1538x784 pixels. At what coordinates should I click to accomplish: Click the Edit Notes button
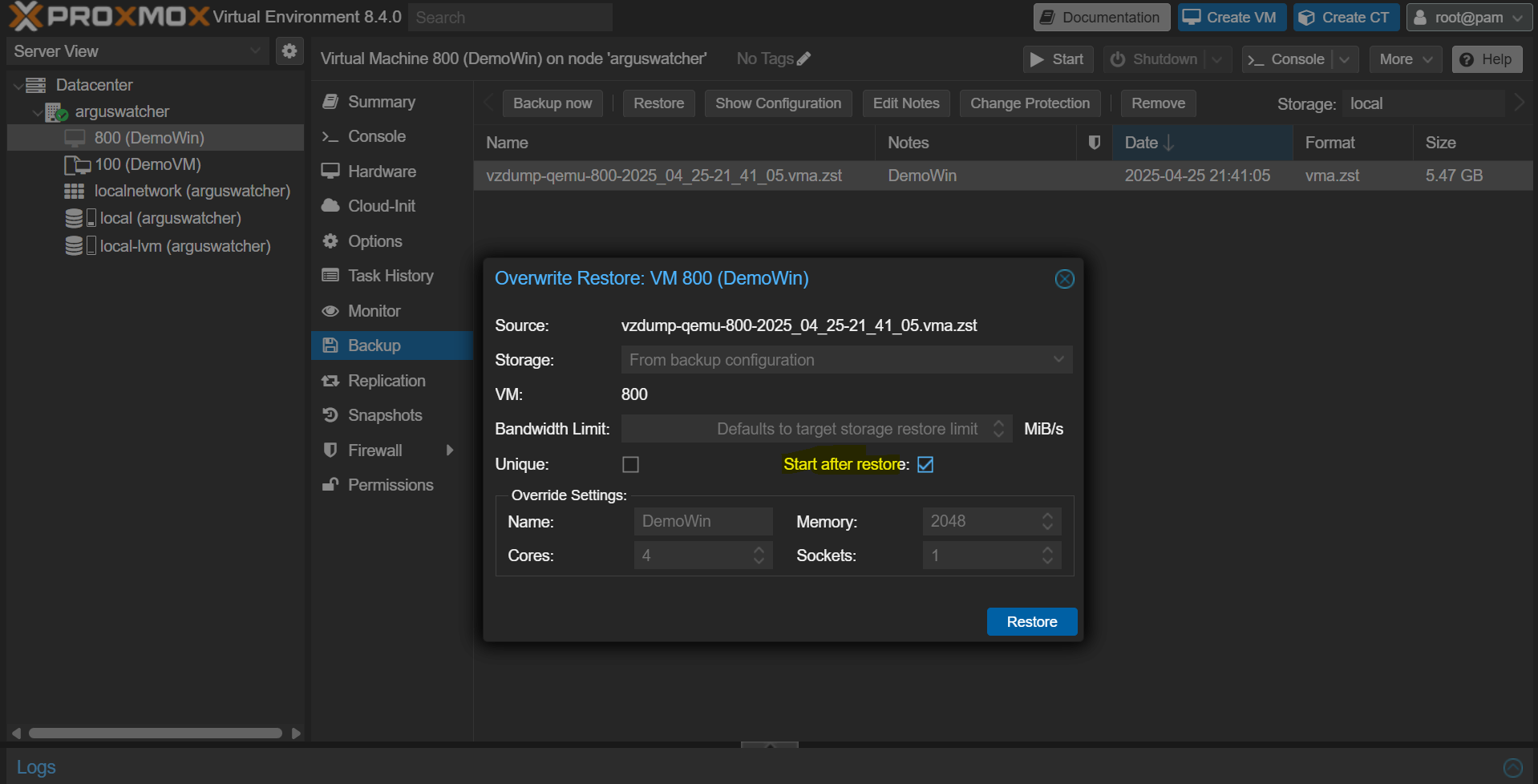point(906,103)
